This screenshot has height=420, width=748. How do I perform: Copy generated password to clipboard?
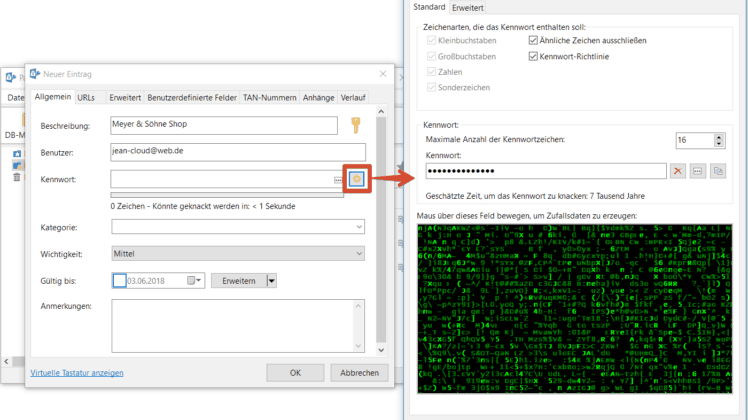(x=718, y=171)
